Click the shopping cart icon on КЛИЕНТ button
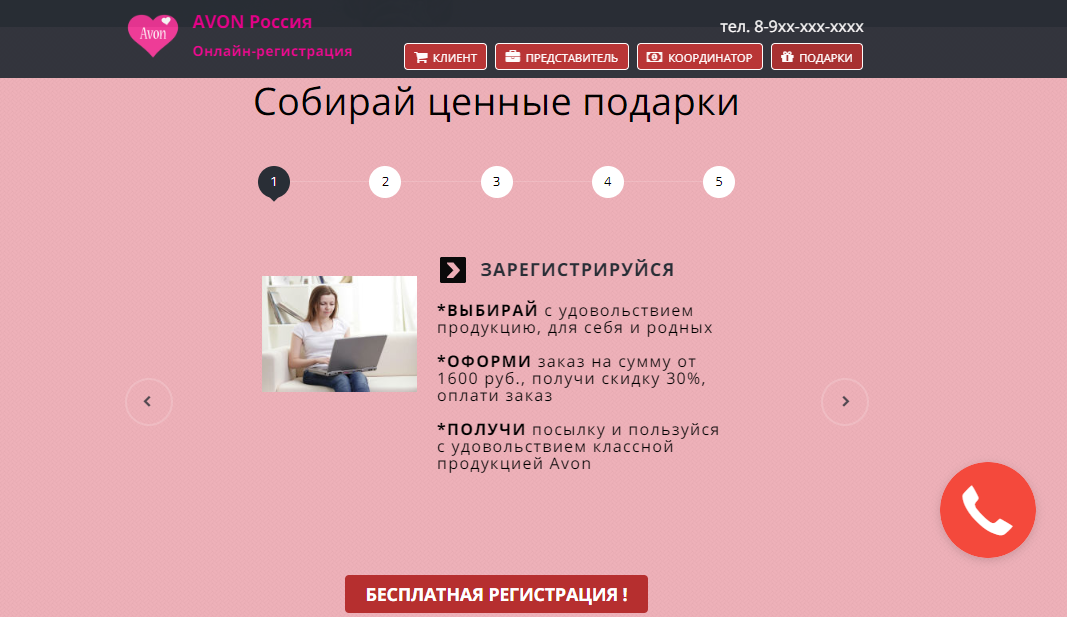1067x617 pixels. pos(421,57)
